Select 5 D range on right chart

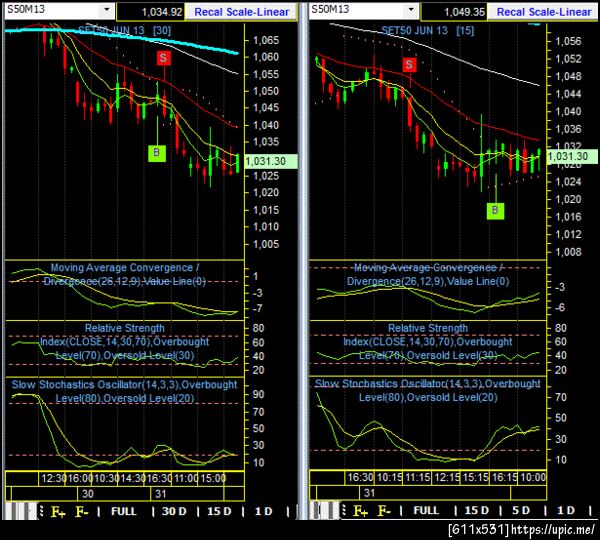[x=521, y=511]
